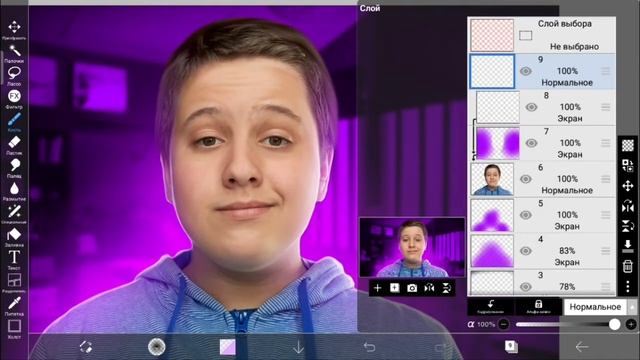640x360 pixels.
Task: Flip the layer vertically under the preview
Action: coord(447,288)
